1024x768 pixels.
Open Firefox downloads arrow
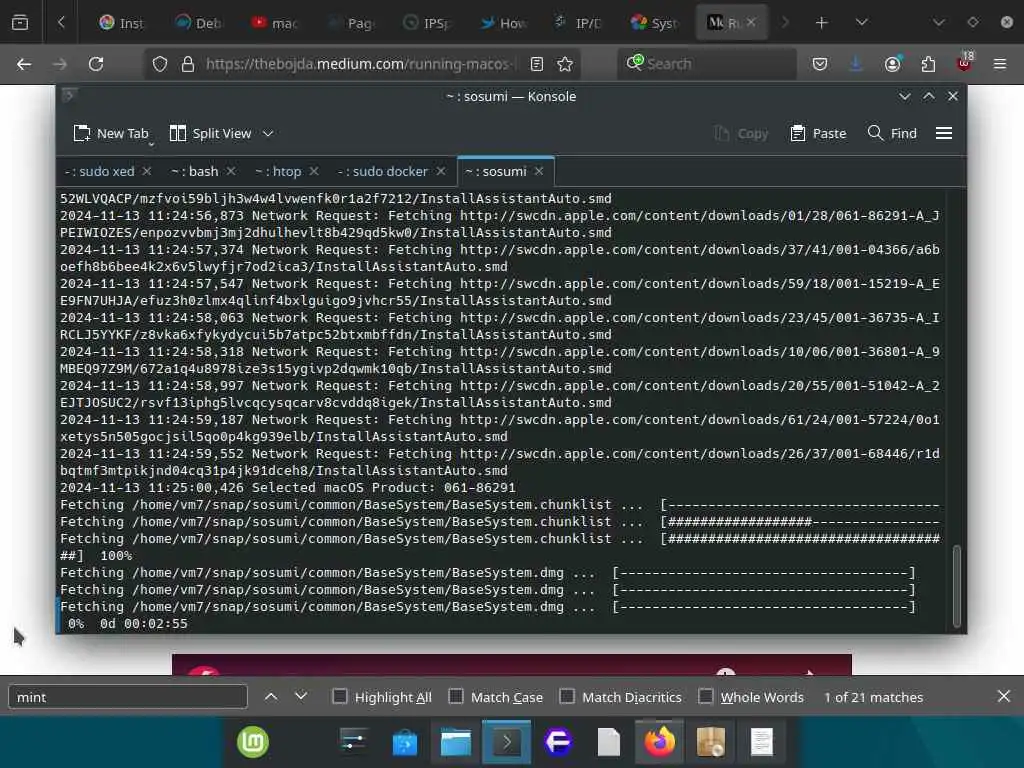point(856,64)
